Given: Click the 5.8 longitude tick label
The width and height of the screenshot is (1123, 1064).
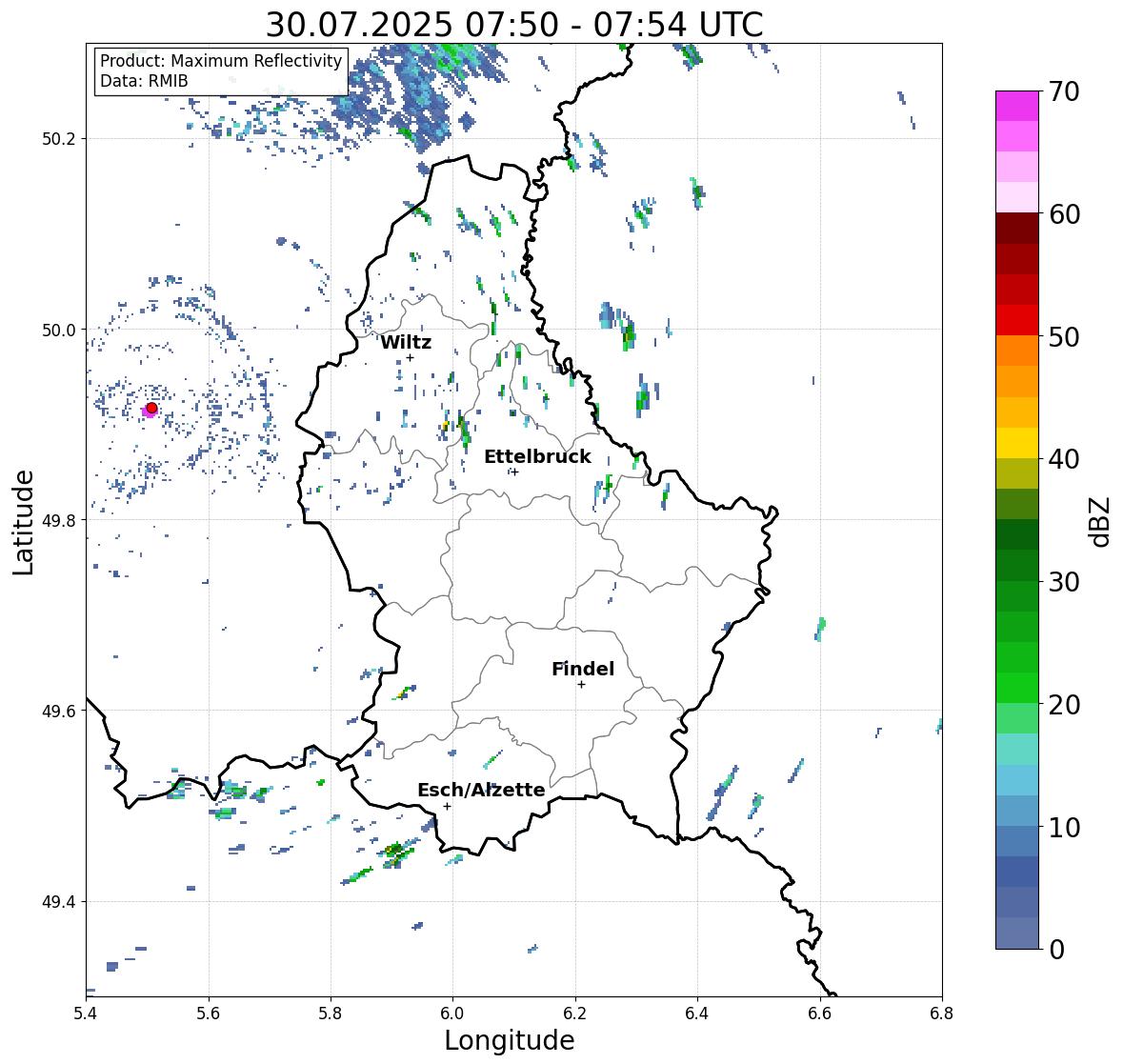Looking at the screenshot, I should (x=331, y=1013).
